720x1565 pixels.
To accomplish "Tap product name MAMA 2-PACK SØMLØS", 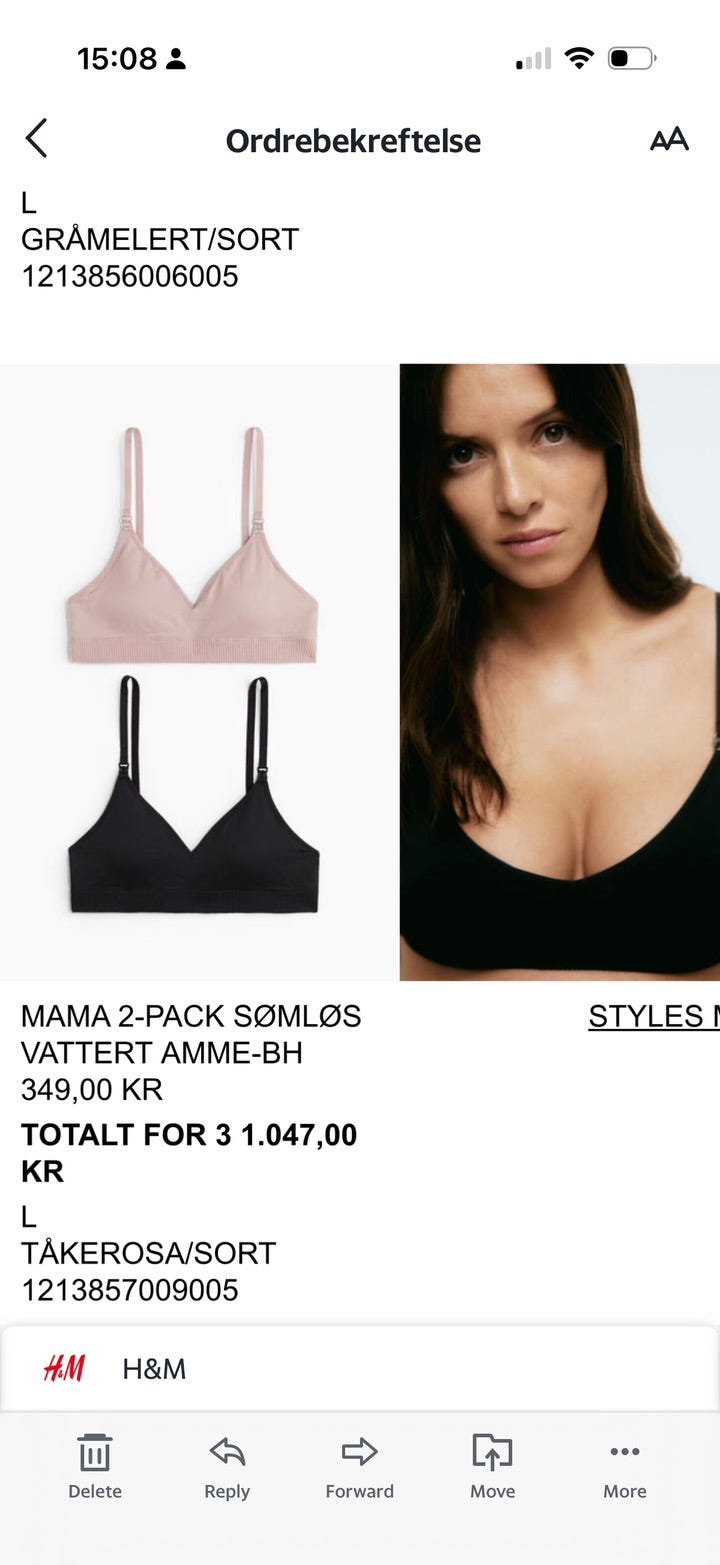I will [x=191, y=1016].
